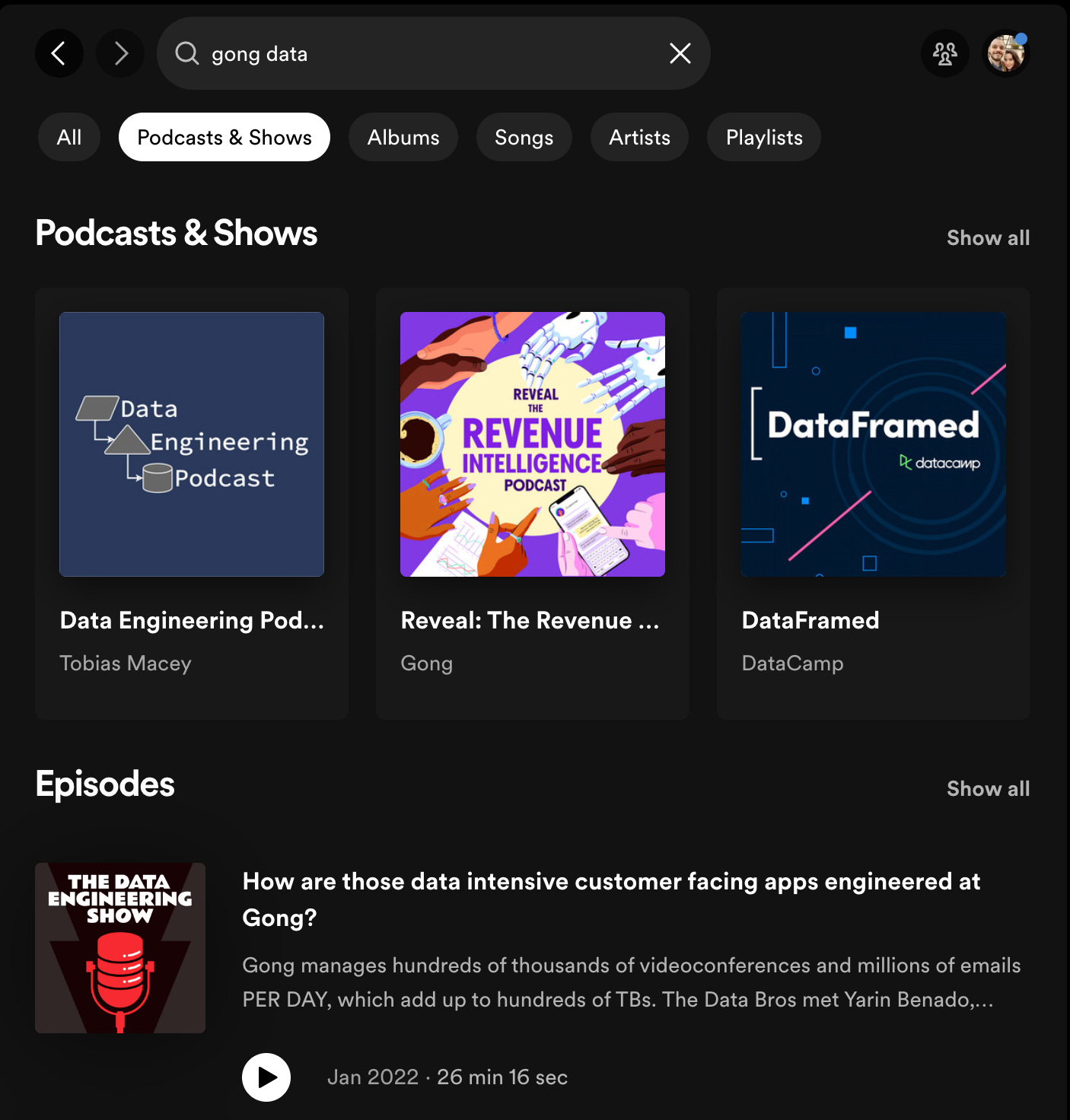
Task: Clear the search with the X icon
Action: [680, 53]
